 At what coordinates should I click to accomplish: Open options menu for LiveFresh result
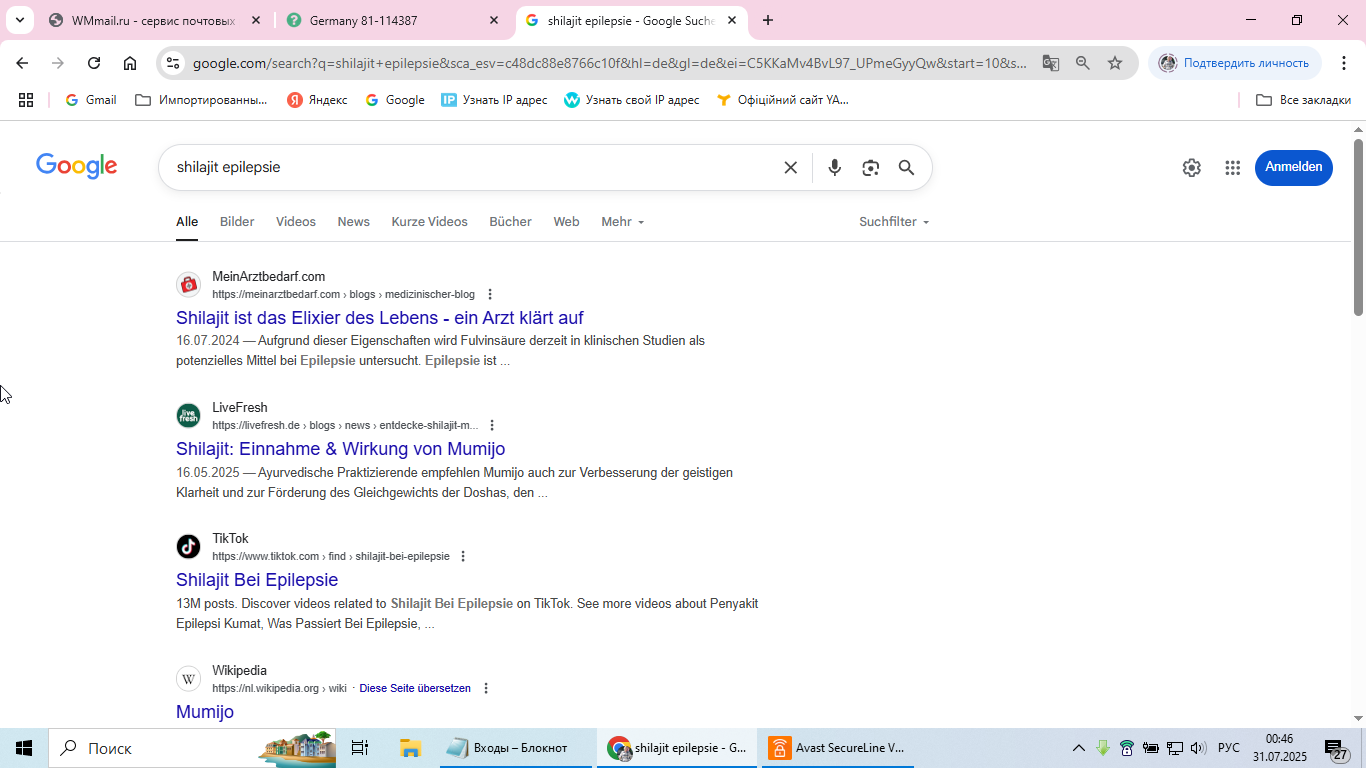(x=492, y=425)
